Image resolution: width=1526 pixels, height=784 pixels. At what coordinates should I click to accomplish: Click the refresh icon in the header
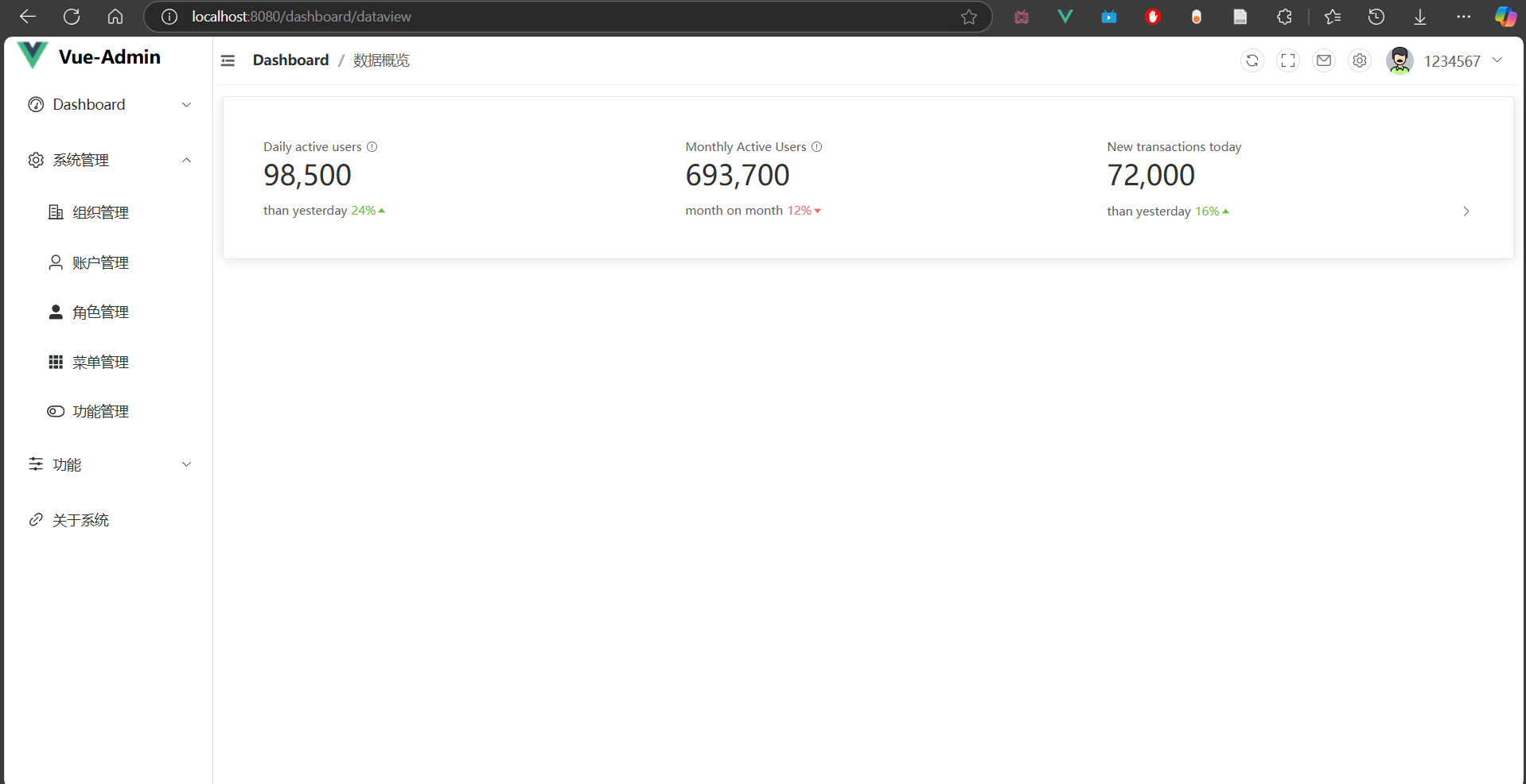pyautogui.click(x=1252, y=60)
